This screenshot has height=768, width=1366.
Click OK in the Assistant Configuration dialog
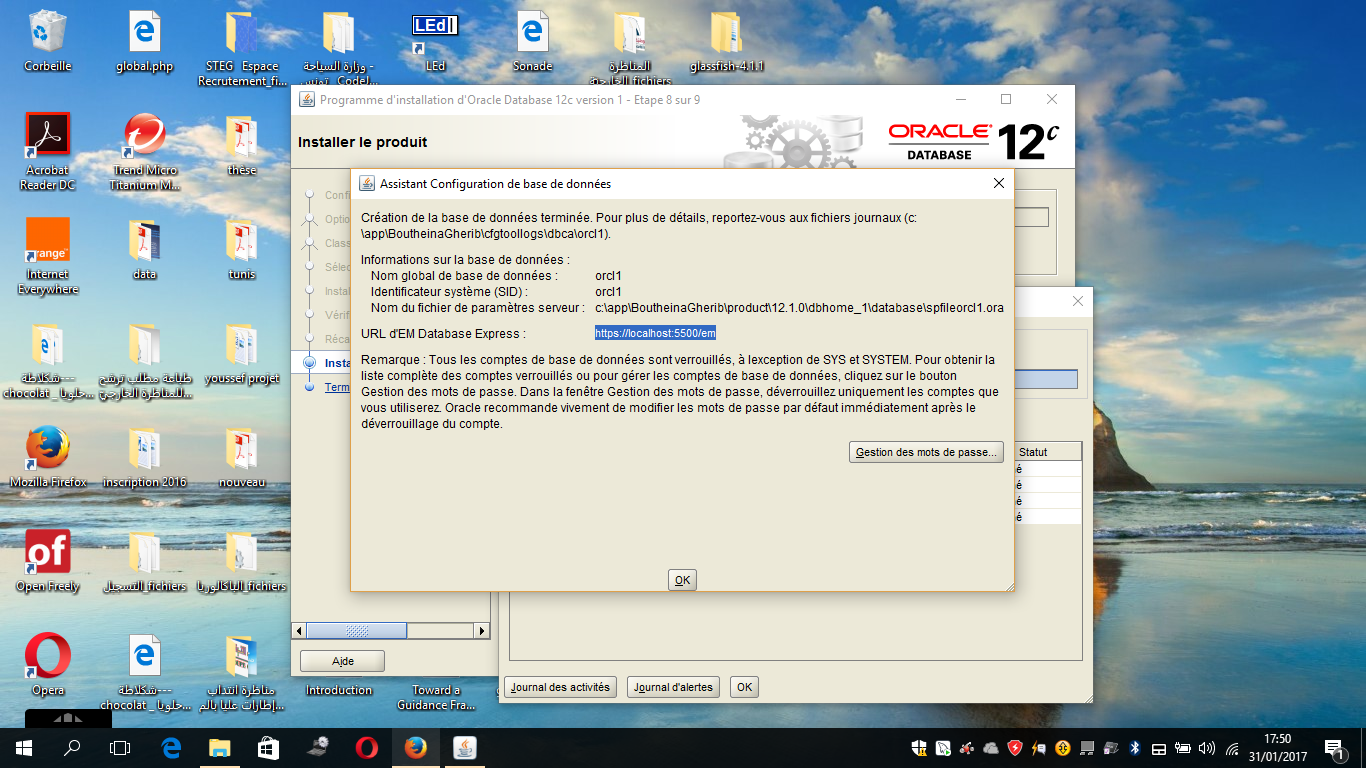click(682, 580)
